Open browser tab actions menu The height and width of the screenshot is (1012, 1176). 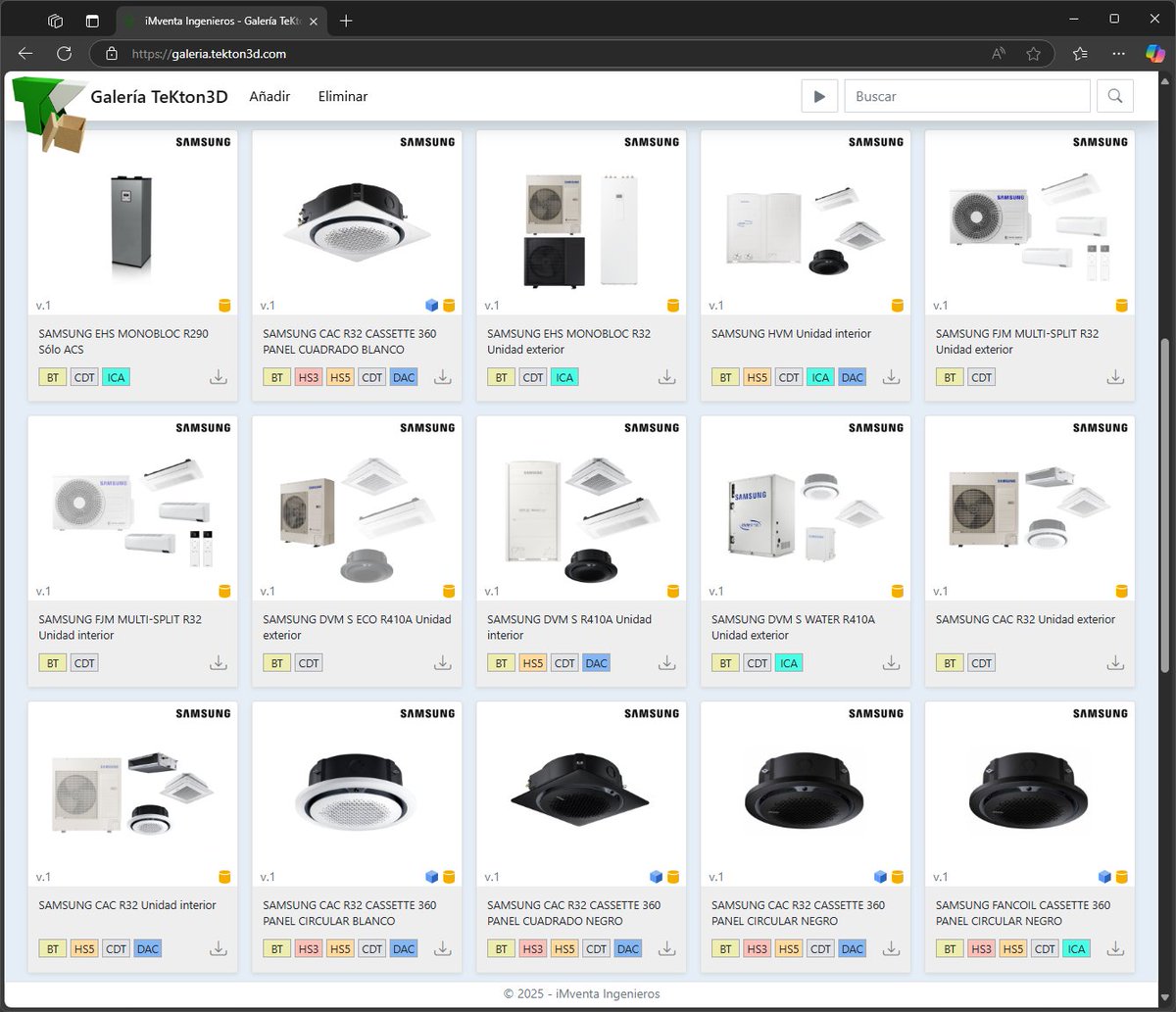coord(92,21)
